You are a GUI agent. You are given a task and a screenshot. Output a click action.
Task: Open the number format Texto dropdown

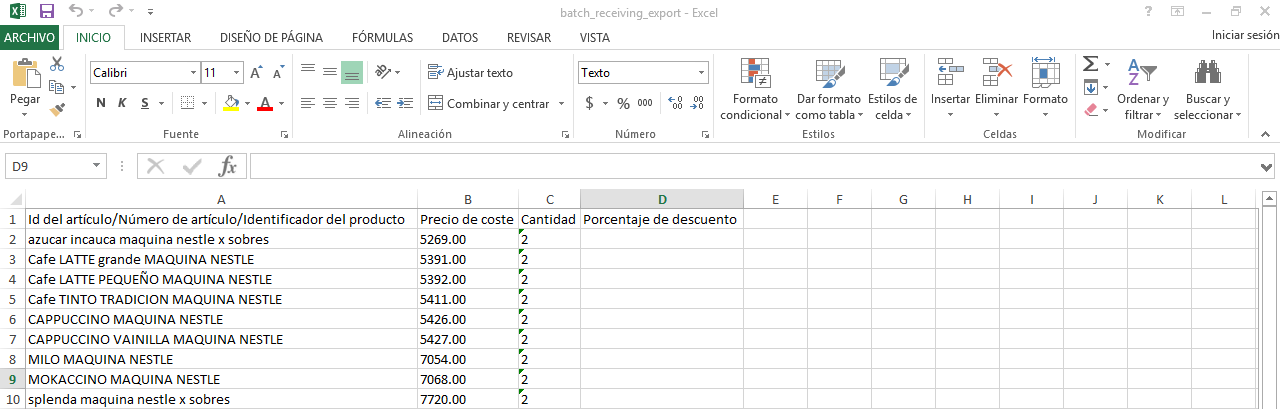[702, 72]
